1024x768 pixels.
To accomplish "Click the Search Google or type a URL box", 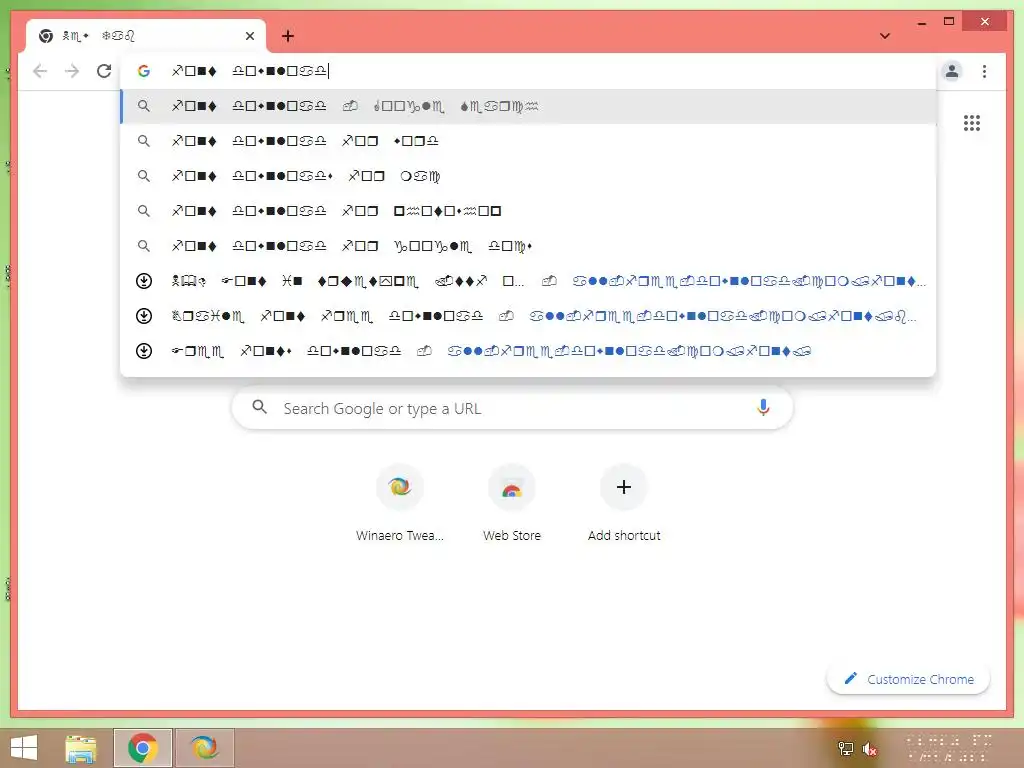I will (513, 408).
